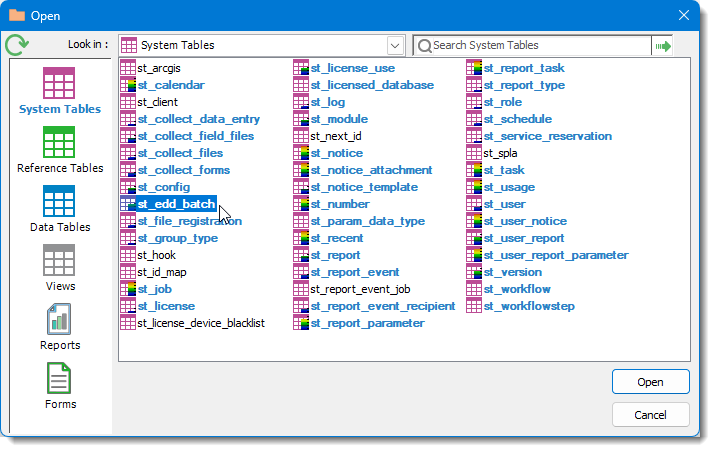Viewport: 715px width, 452px height.
Task: Select st_collect_data_entry table
Action: click(198, 119)
